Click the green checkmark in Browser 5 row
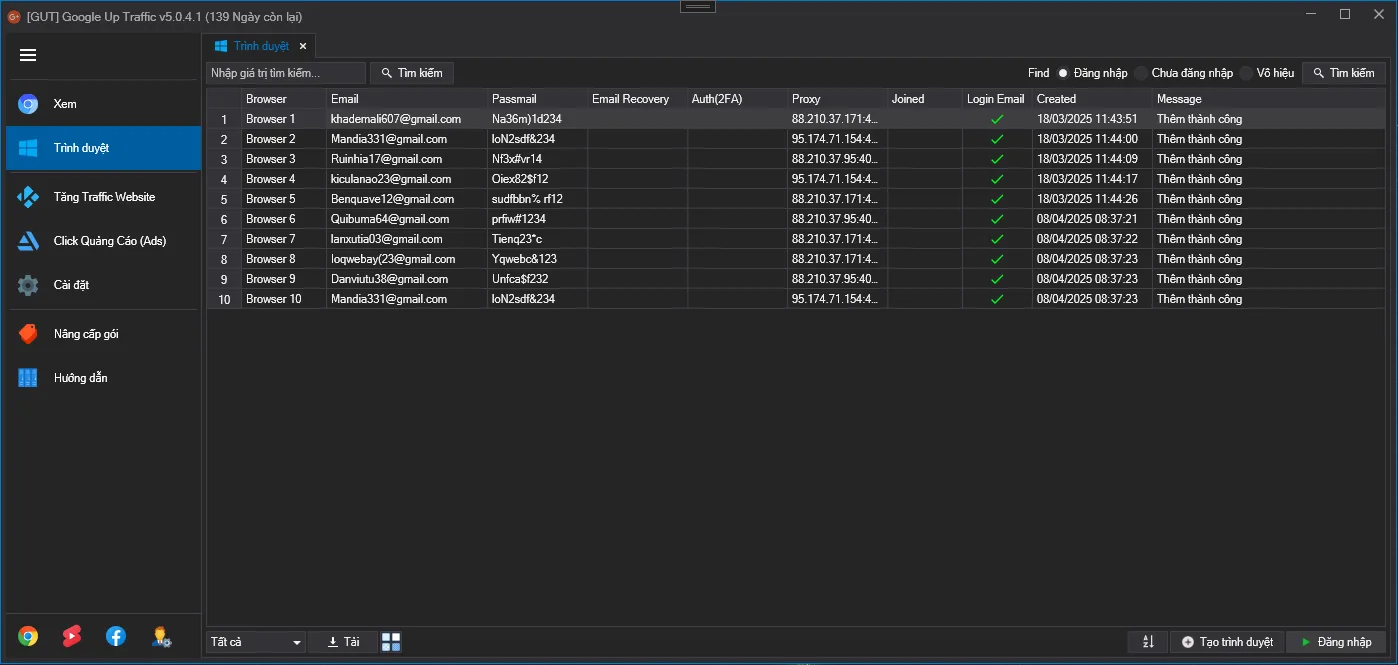1398x665 pixels. pyautogui.click(x=997, y=199)
